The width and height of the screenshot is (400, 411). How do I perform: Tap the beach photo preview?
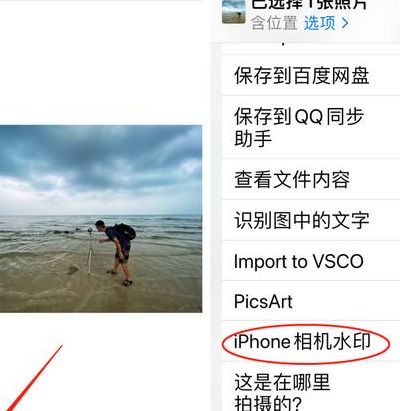coord(101,219)
